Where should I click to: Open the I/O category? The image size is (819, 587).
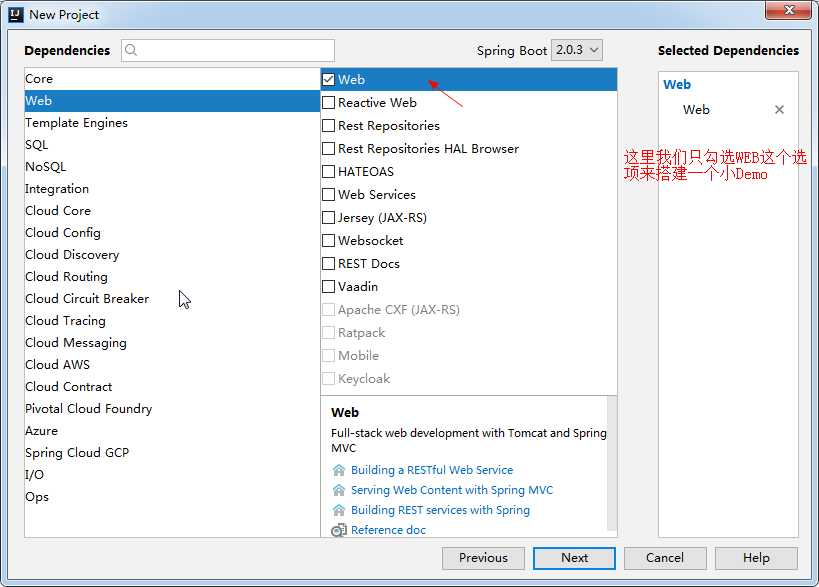(x=172, y=474)
